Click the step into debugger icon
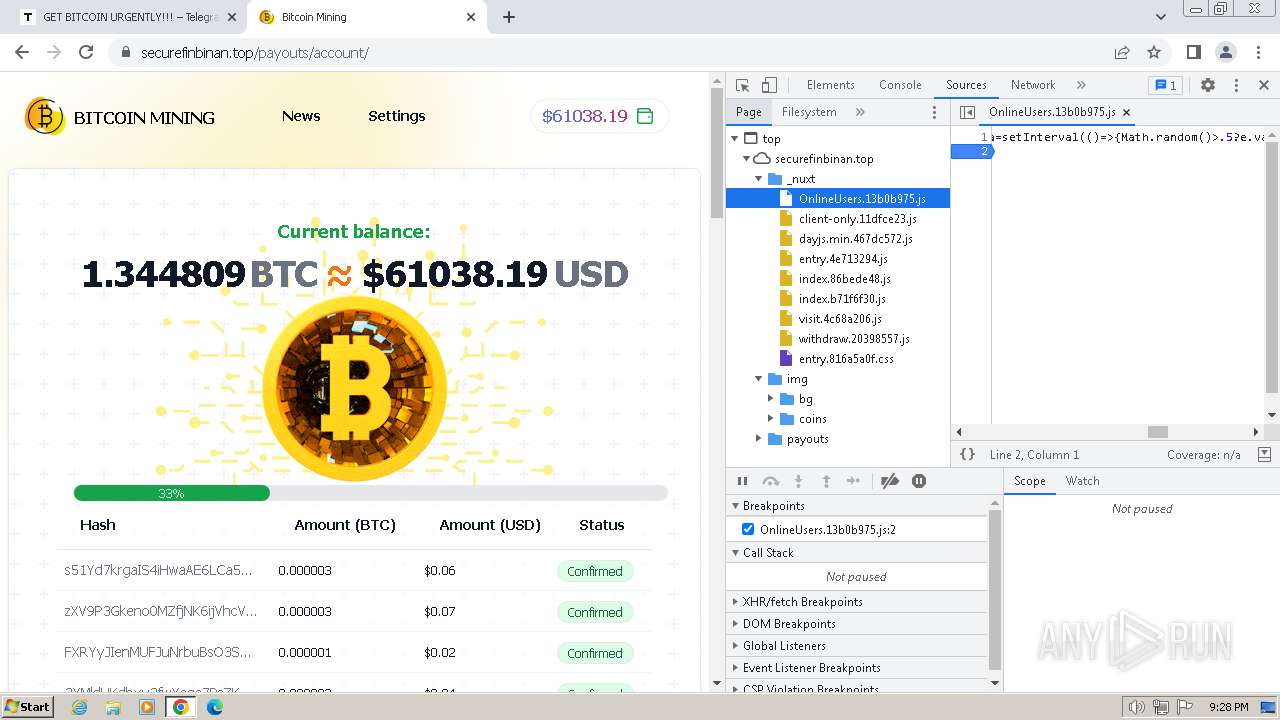This screenshot has height=720, width=1280. point(798,481)
